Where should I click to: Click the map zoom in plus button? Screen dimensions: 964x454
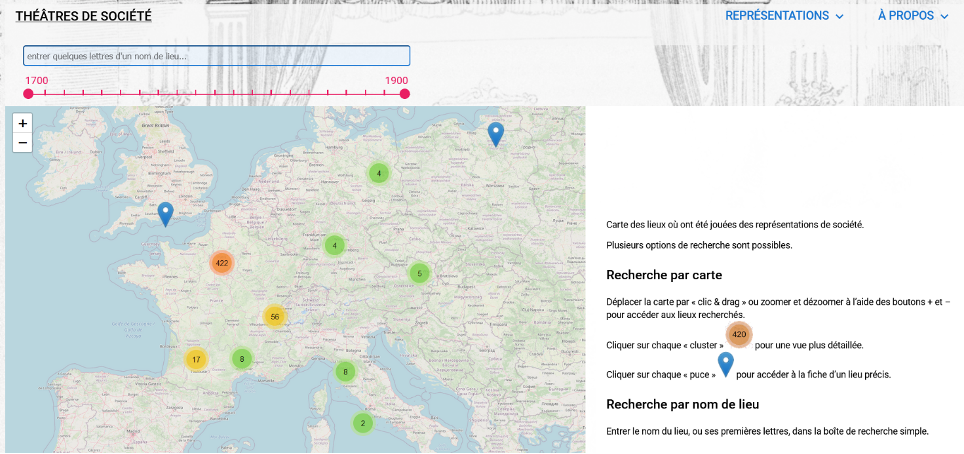pyautogui.click(x=23, y=123)
